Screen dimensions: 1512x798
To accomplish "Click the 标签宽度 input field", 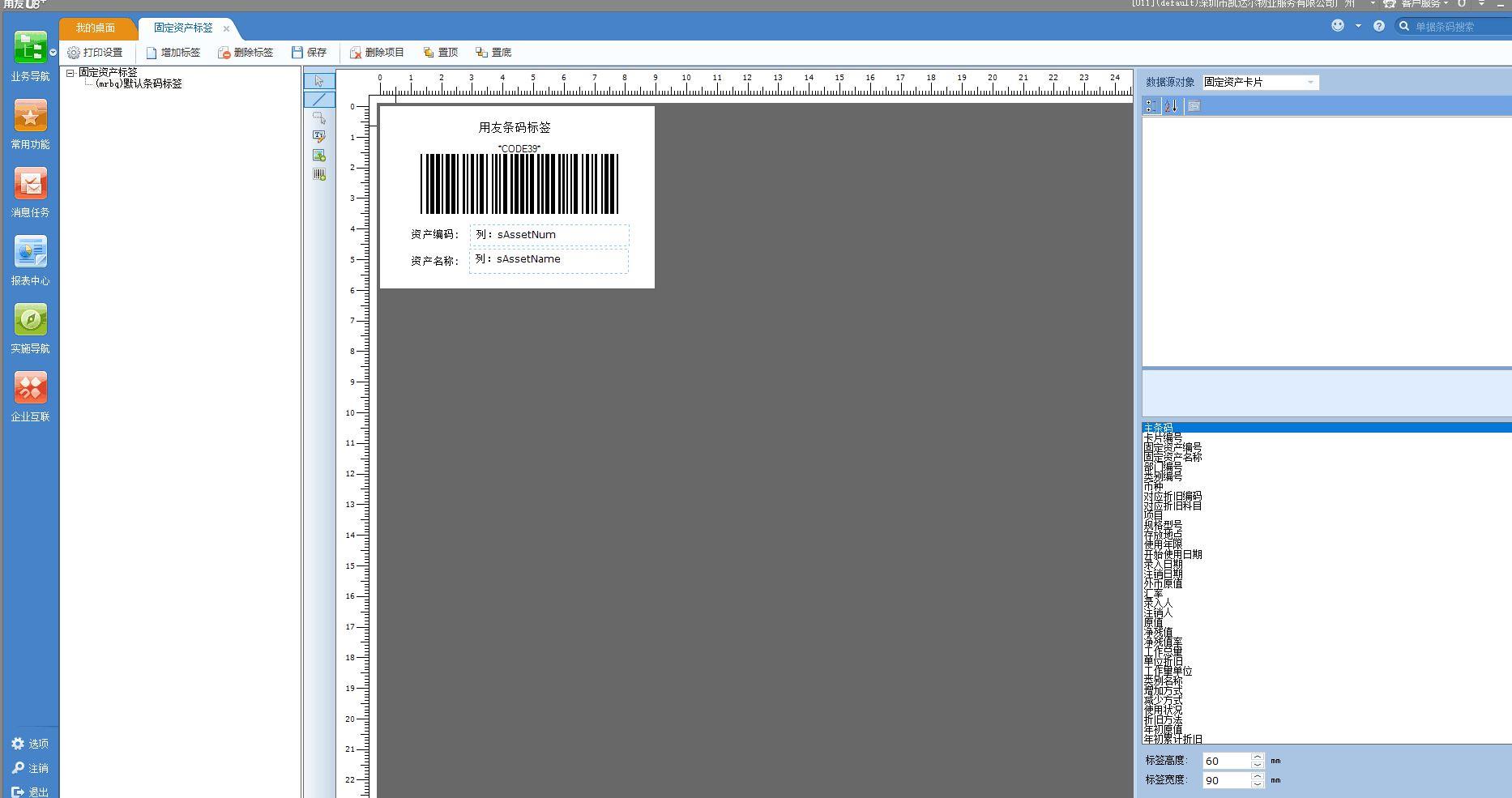I will pyautogui.click(x=1226, y=780).
